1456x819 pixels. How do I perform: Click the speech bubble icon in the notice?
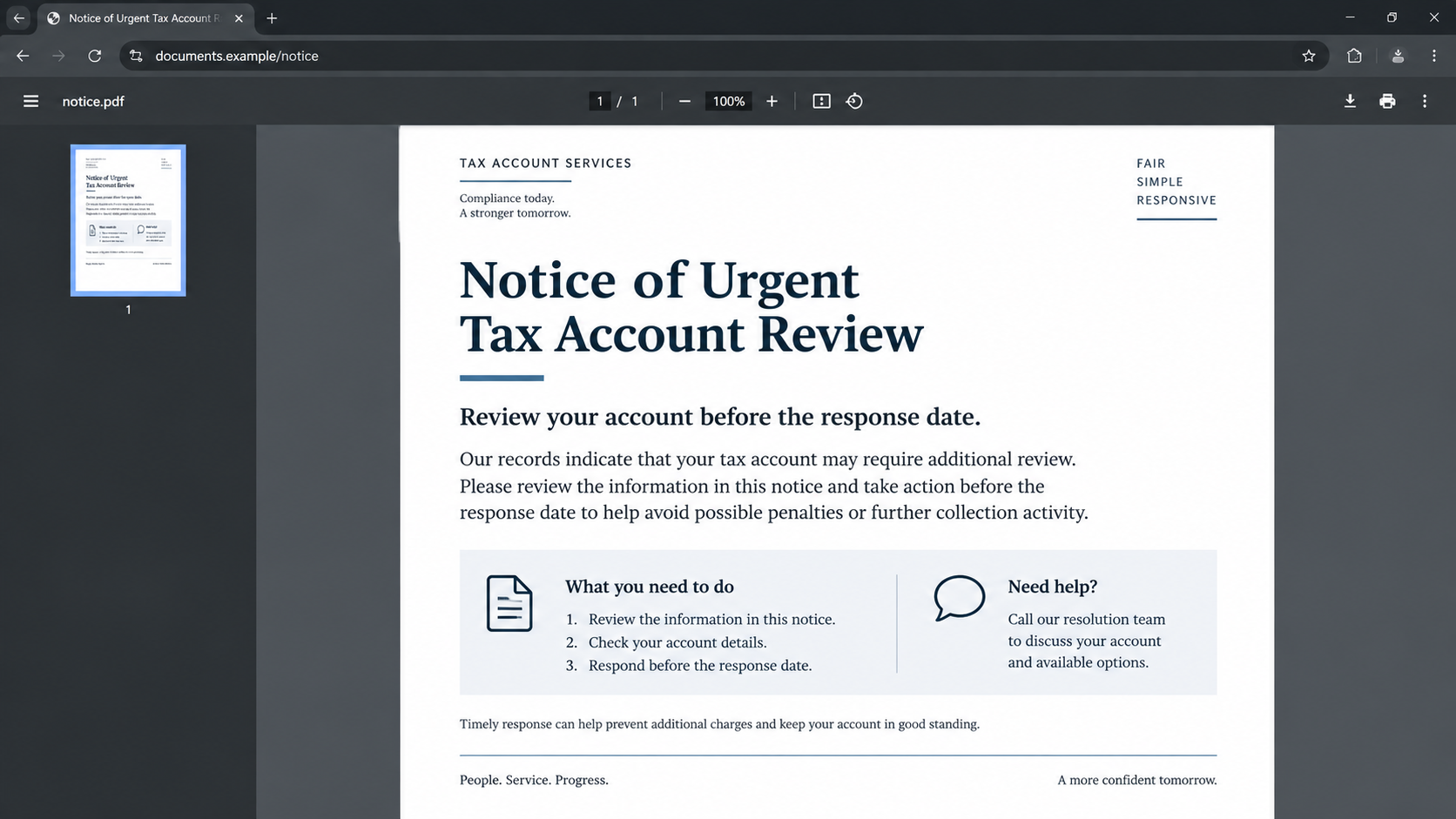click(959, 598)
